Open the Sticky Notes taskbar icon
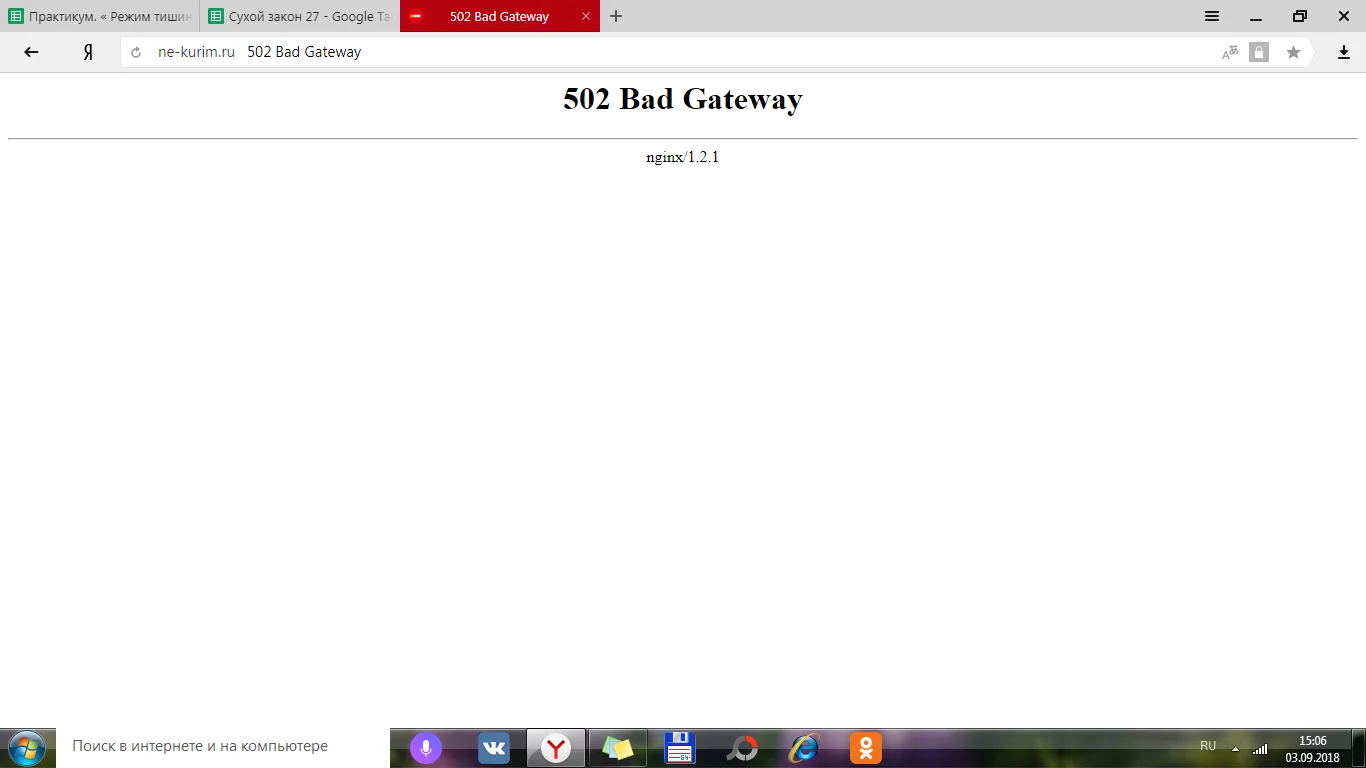The width and height of the screenshot is (1366, 768). 618,748
